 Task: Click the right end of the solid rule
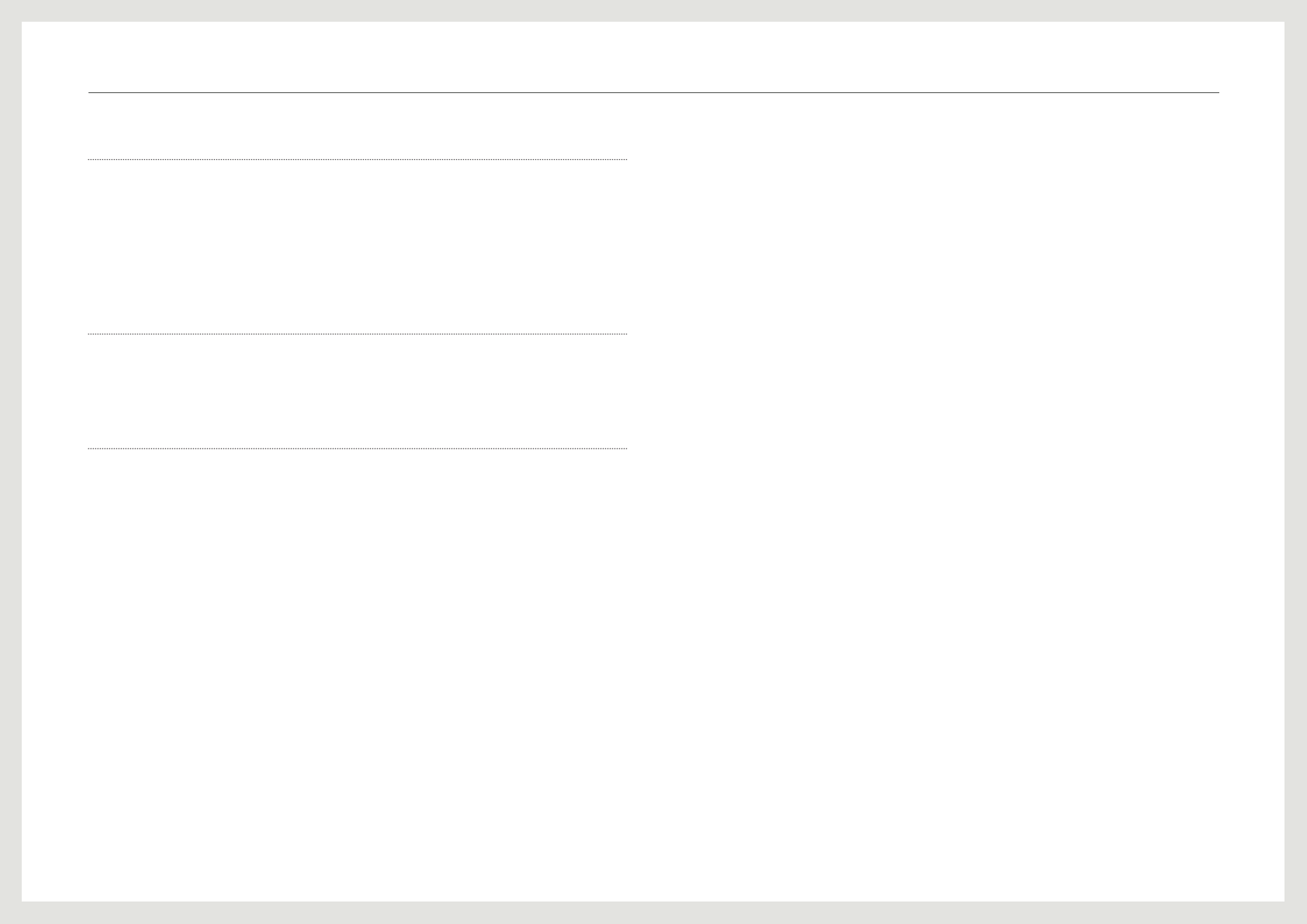tap(1217, 92)
